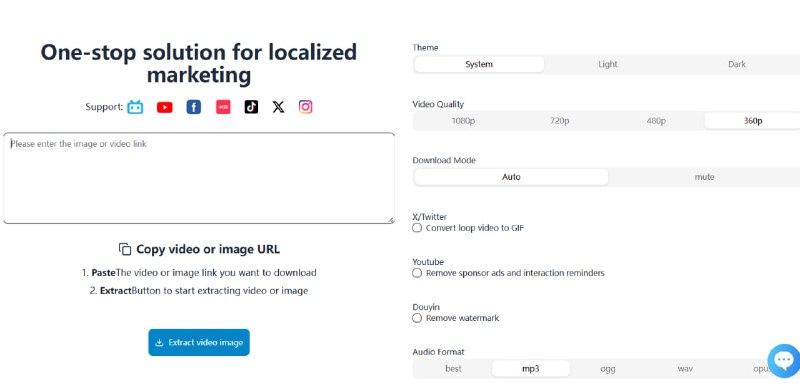Switch theme to Dark
Viewport: 800px width, 384px height.
pos(737,64)
